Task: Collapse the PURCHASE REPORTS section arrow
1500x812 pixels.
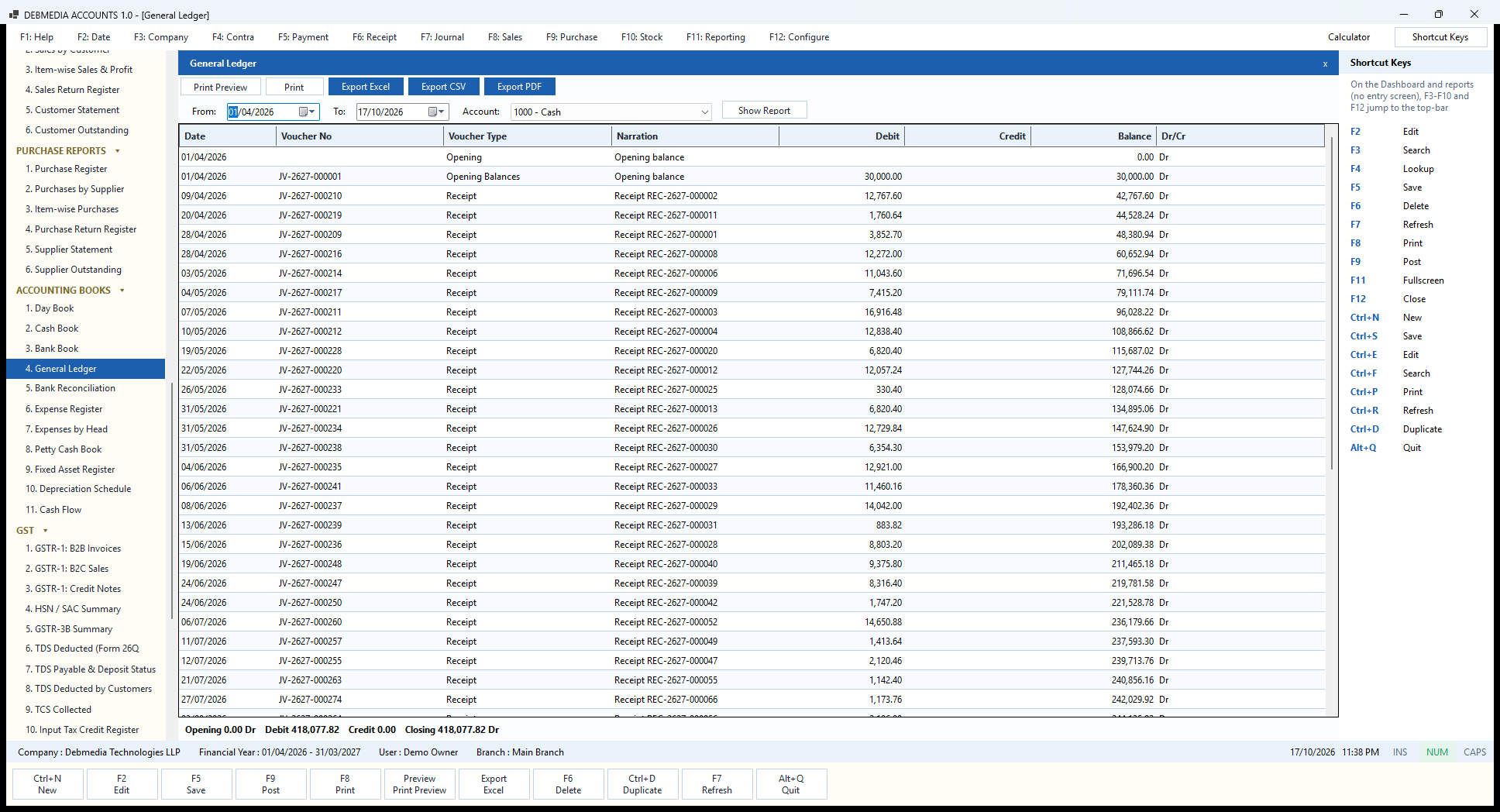Action: [x=118, y=151]
